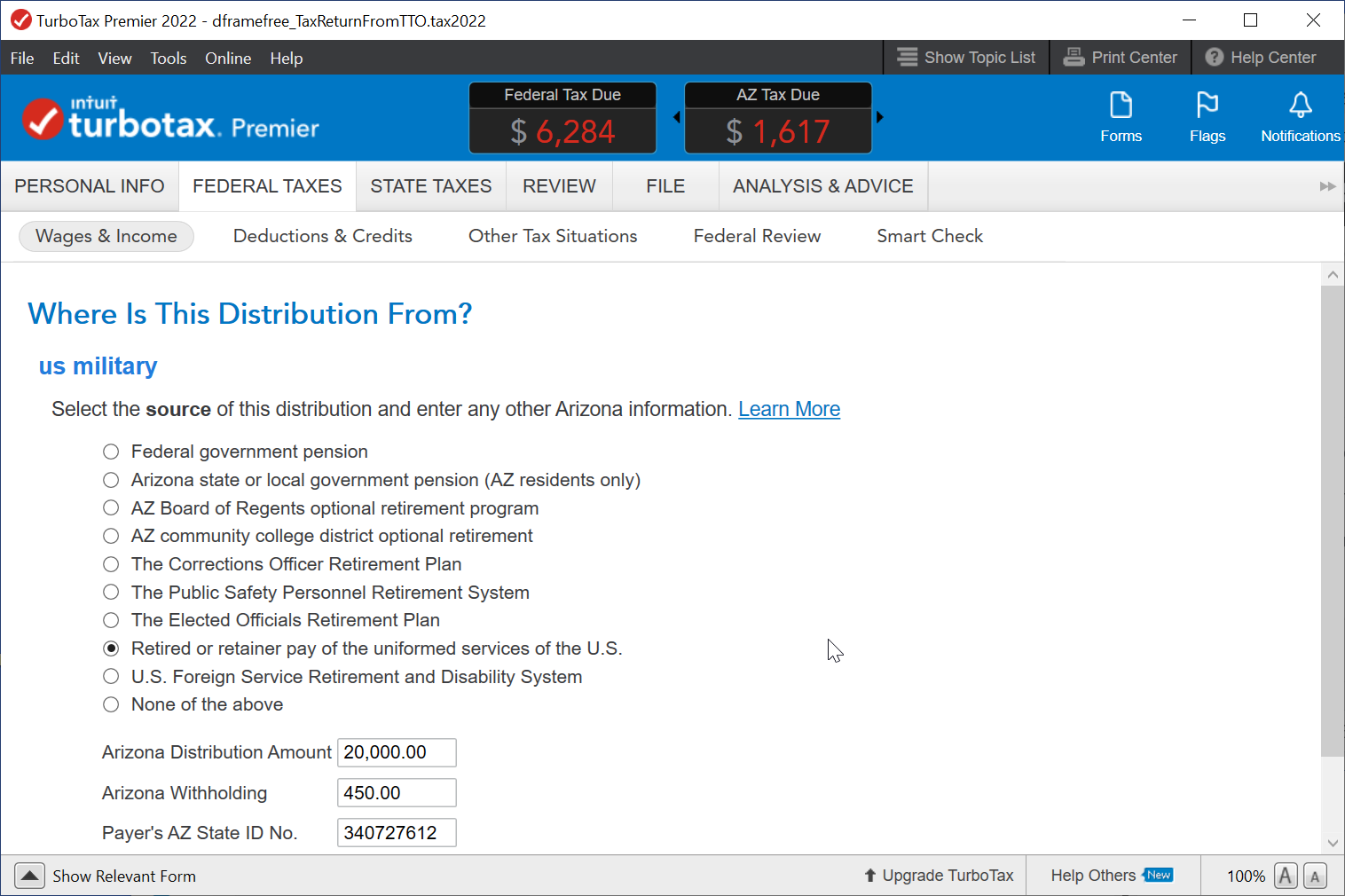Viewport: 1345px width, 896px height.
Task: Go to Federal Review section
Action: point(757,236)
